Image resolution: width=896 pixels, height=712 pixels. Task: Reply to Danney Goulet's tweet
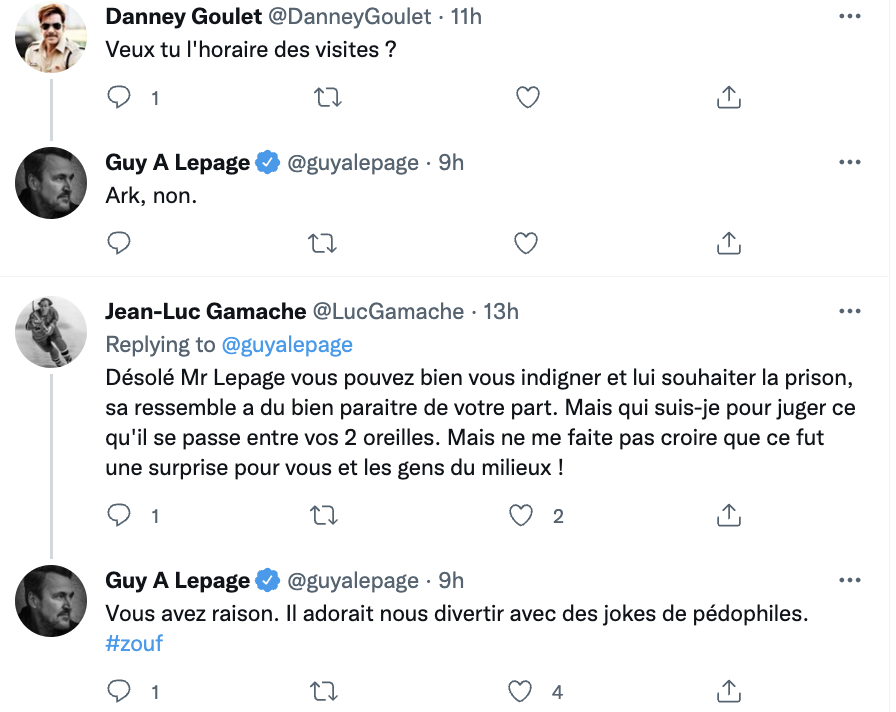coord(119,98)
